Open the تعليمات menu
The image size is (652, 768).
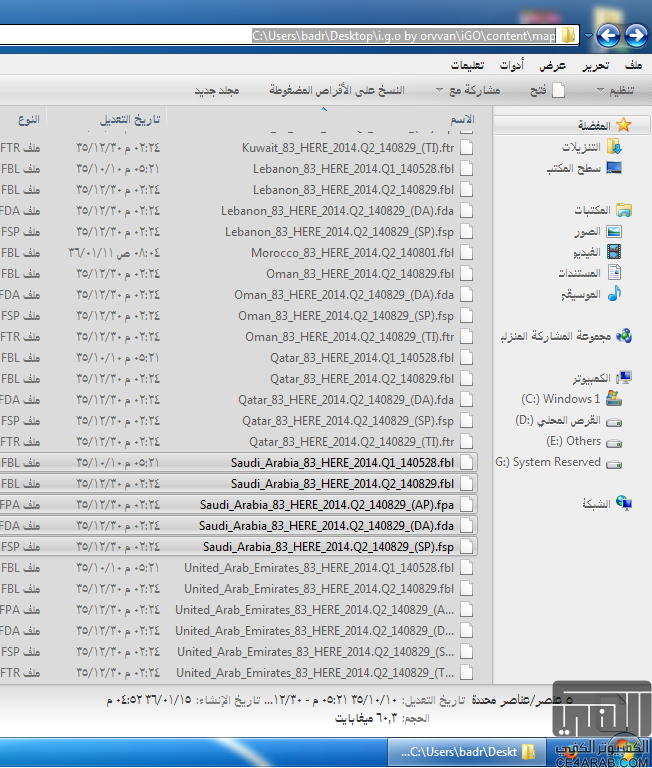coord(467,65)
